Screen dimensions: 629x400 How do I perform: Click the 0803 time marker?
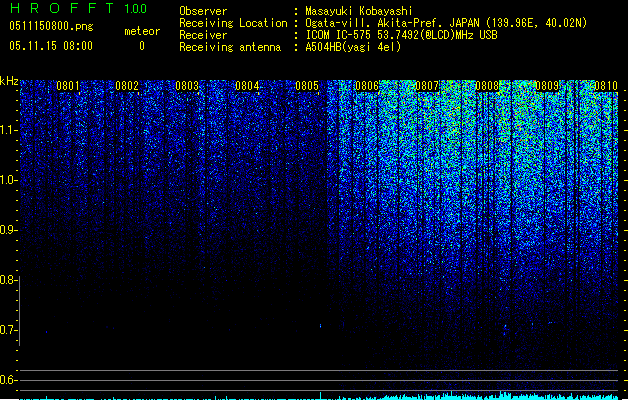tap(187, 86)
